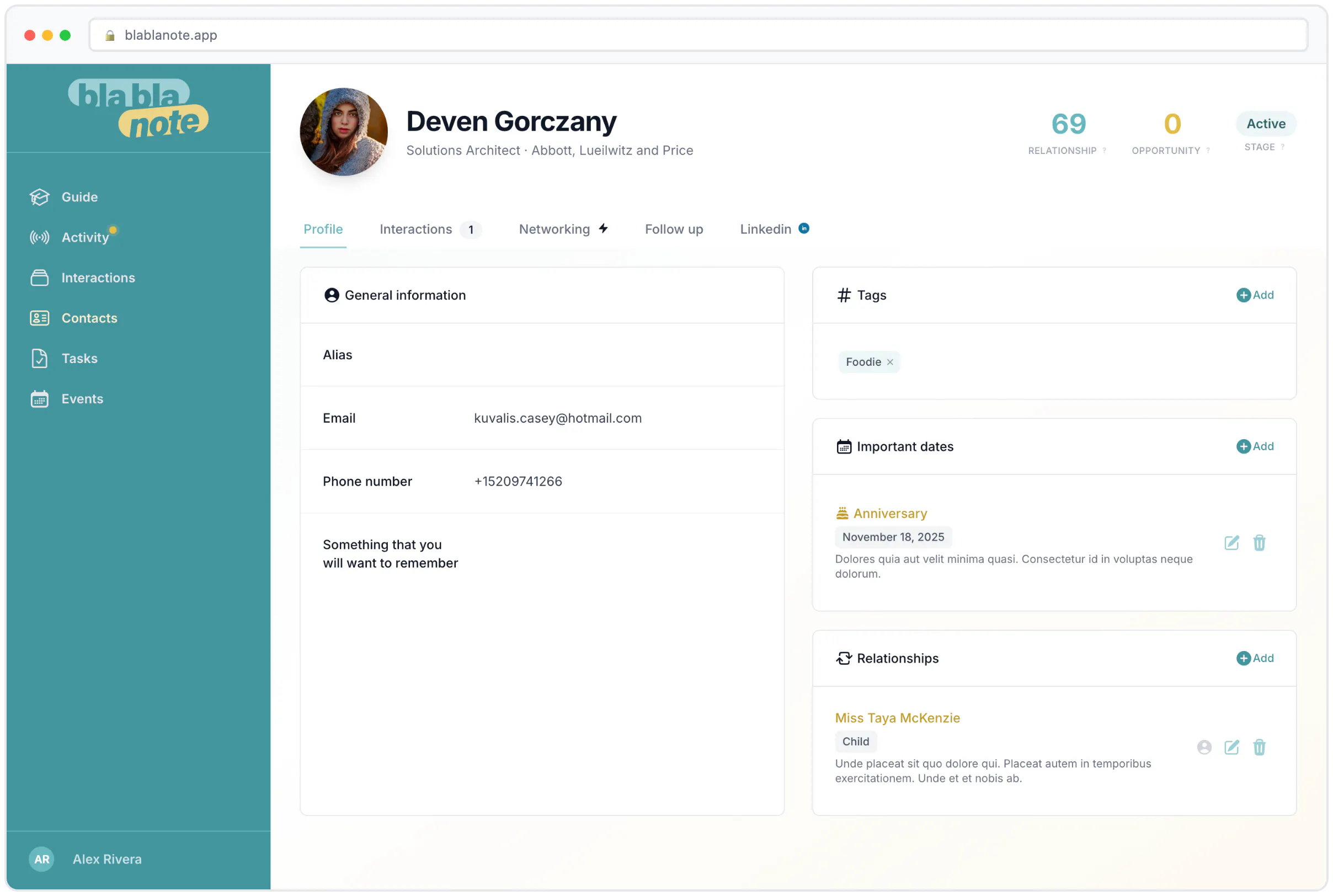The width and height of the screenshot is (1333, 896).
Task: Click the Opportunity score help icon
Action: [1208, 151]
